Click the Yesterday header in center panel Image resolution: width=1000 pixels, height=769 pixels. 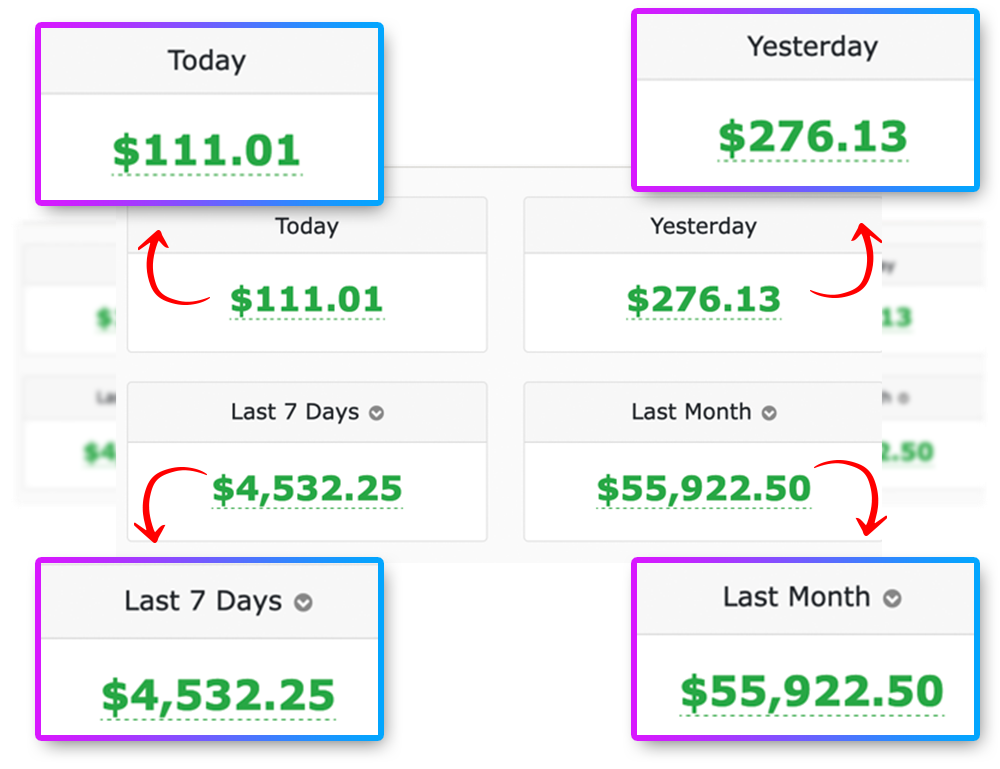pos(703,227)
